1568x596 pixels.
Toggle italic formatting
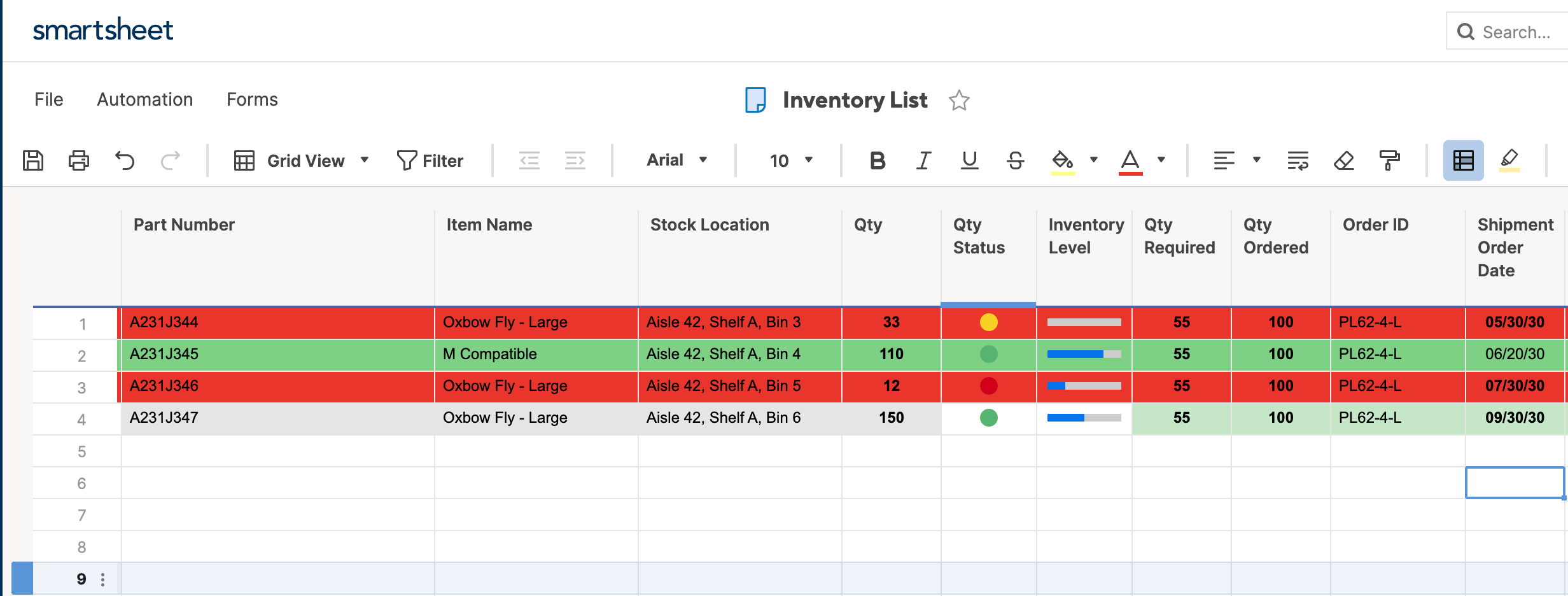923,160
